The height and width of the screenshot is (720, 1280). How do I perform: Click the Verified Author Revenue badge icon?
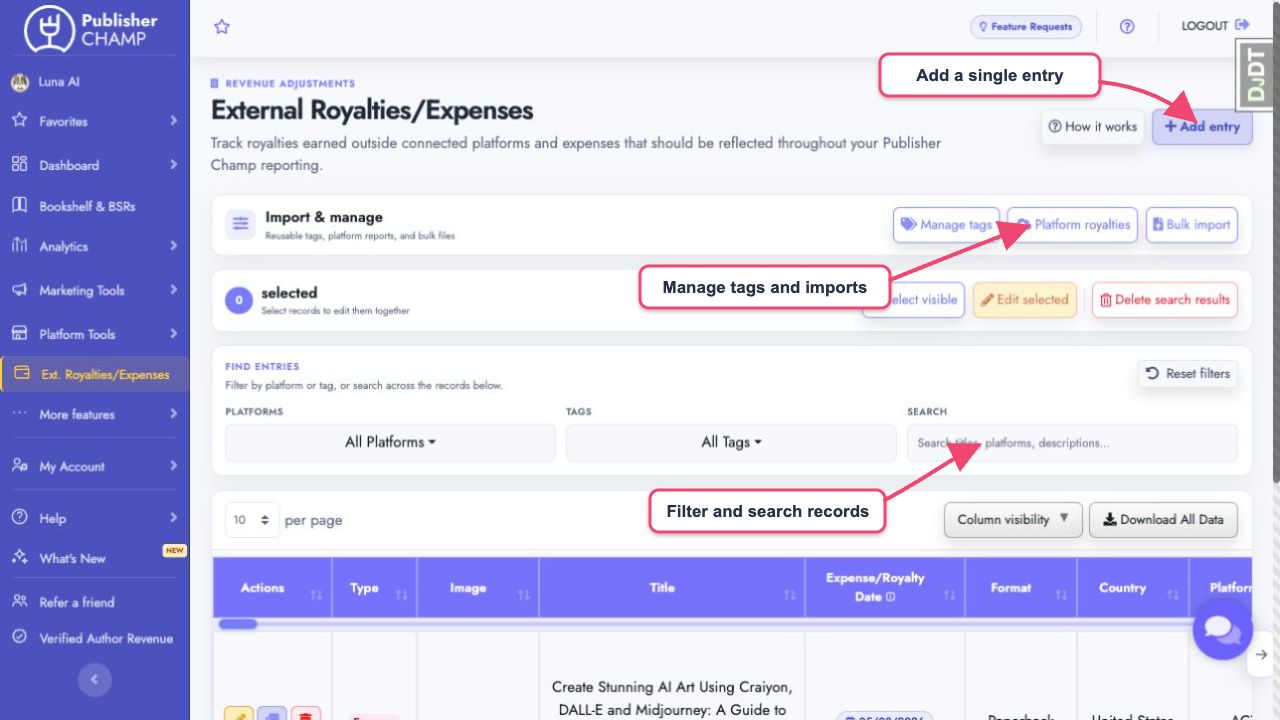[x=19, y=637]
